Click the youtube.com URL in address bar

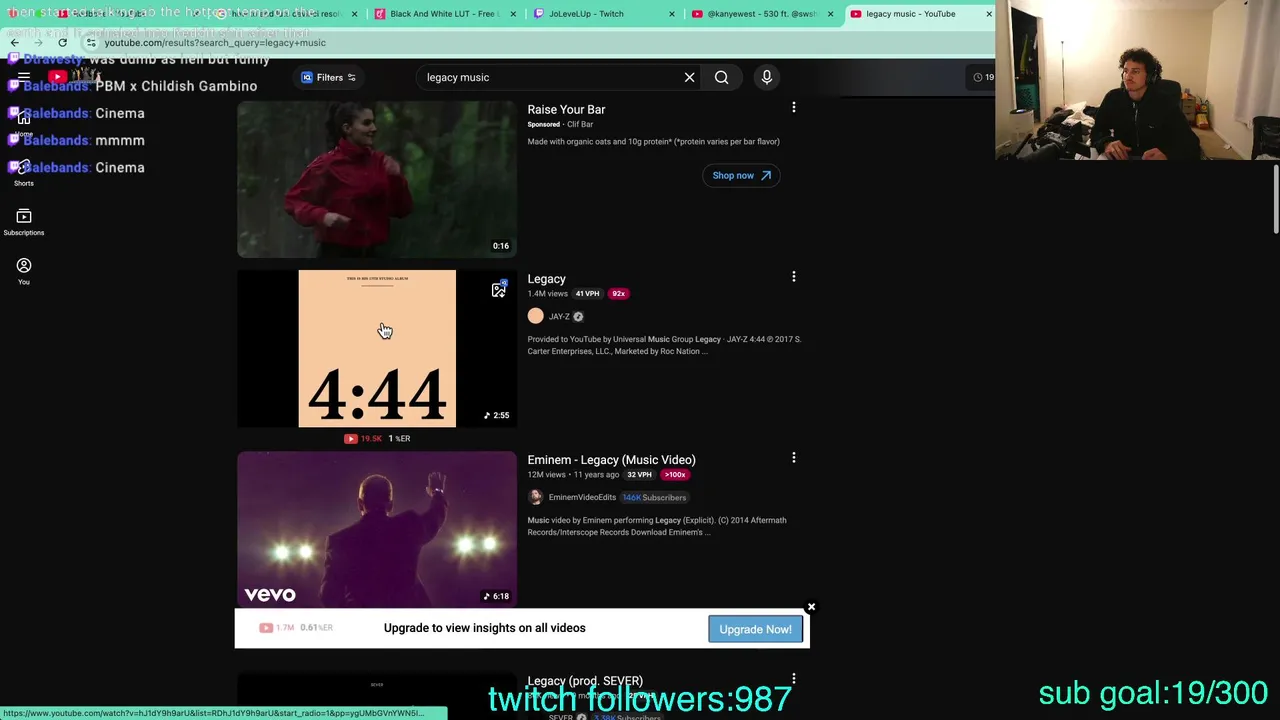click(215, 43)
